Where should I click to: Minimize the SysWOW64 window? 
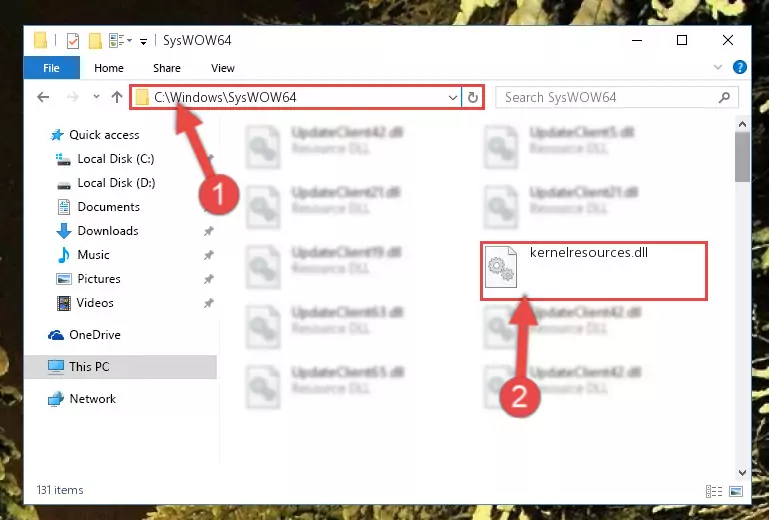[637, 40]
